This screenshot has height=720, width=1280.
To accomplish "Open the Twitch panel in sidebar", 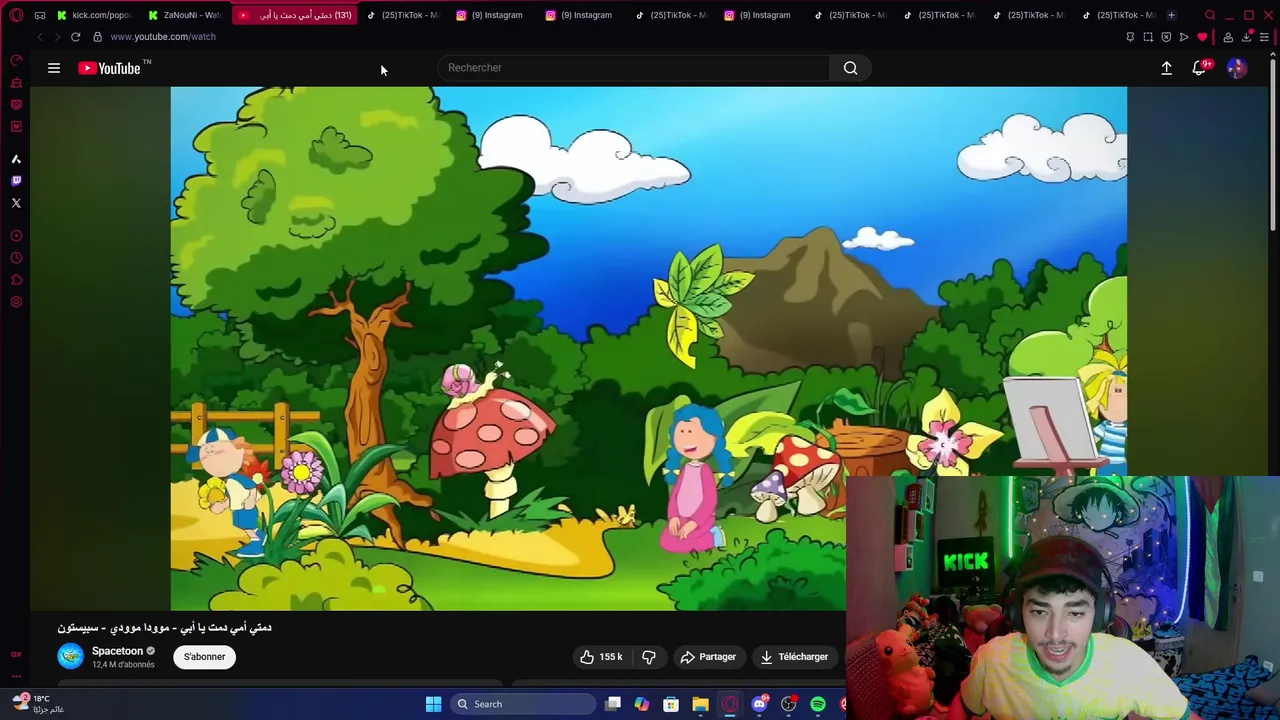I will (16, 181).
